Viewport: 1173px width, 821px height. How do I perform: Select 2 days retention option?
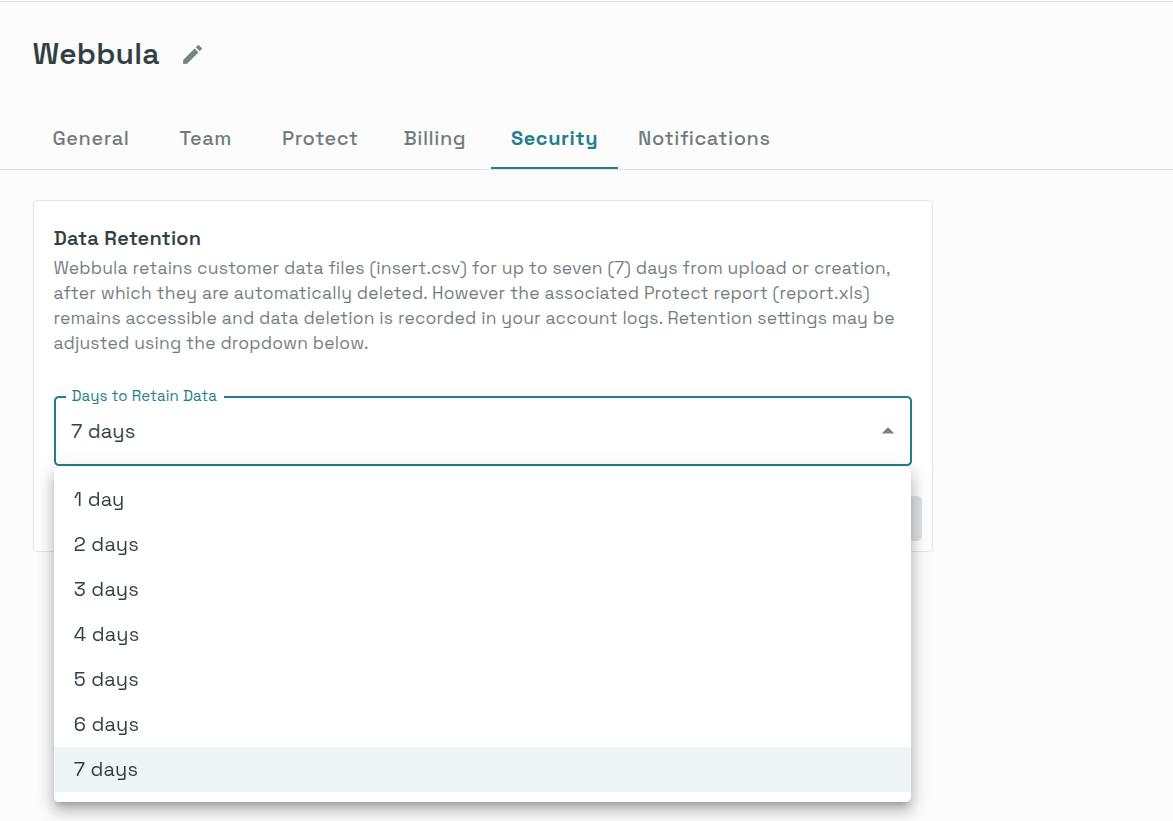tap(483, 544)
